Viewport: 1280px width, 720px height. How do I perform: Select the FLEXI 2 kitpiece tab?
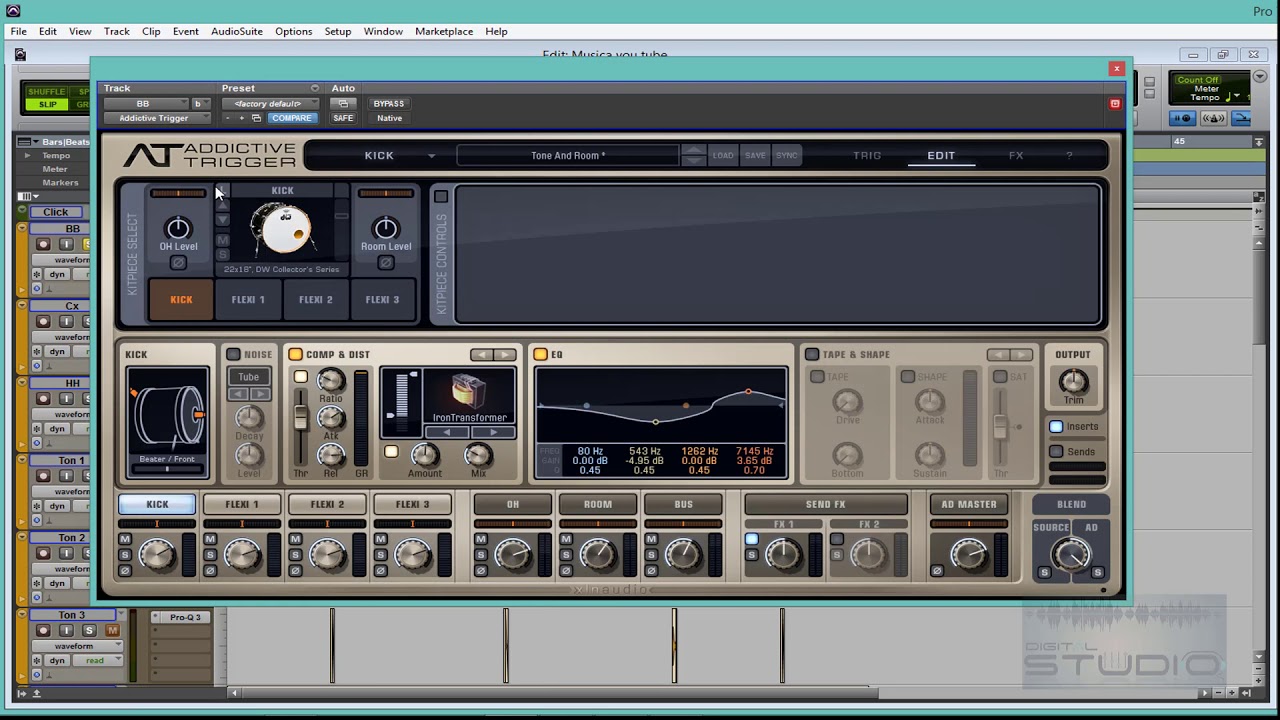(316, 300)
